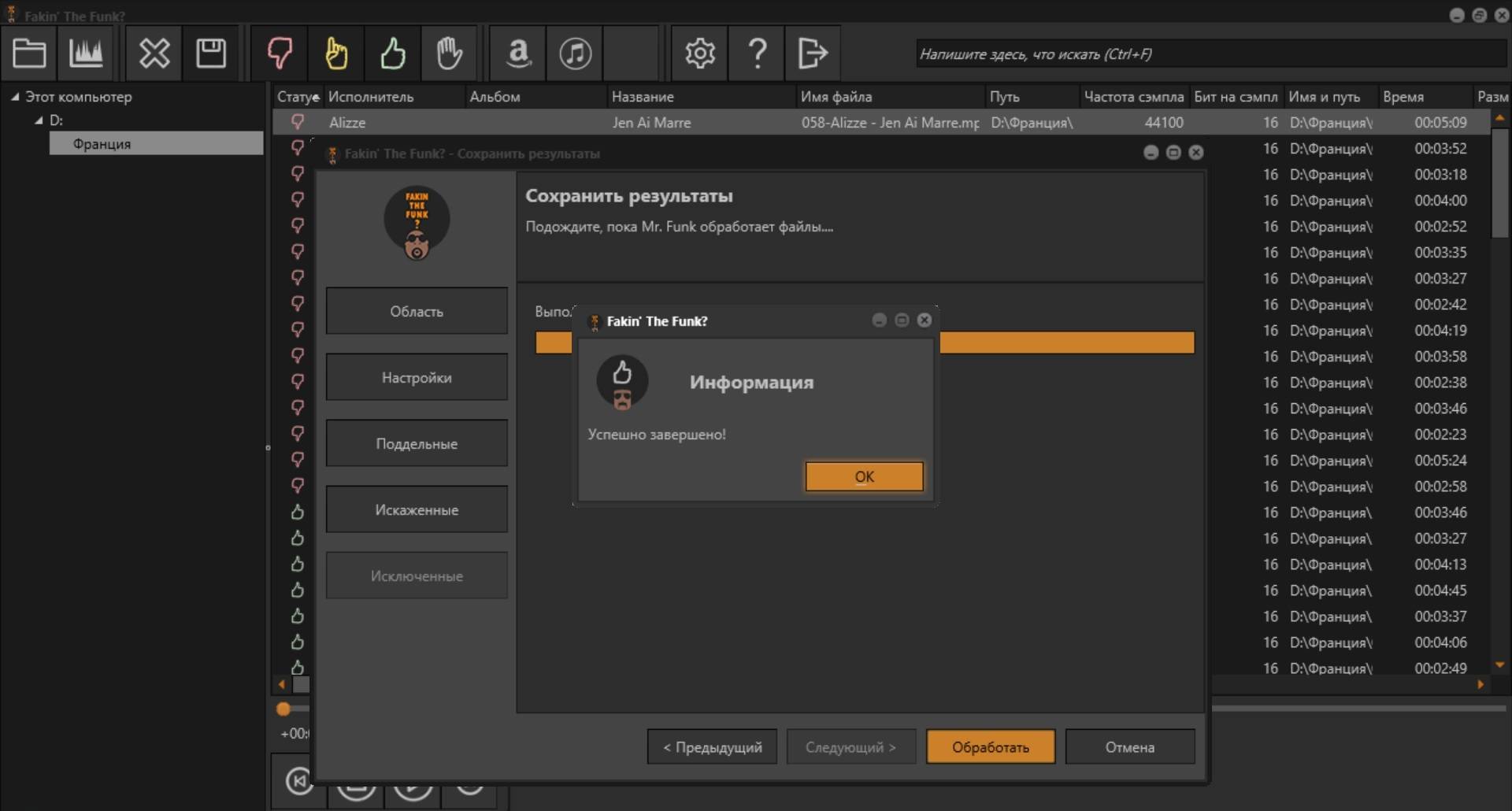
Task: Filter by thumbs-up good files icon
Action: click(x=393, y=54)
